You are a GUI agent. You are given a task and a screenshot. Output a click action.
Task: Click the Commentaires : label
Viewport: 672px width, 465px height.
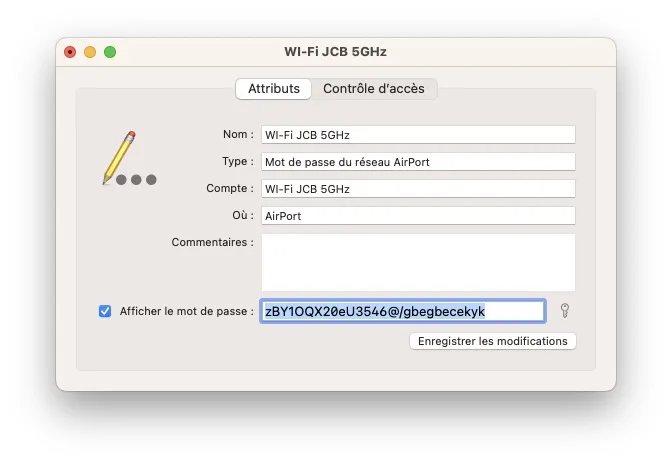pyautogui.click(x=213, y=242)
